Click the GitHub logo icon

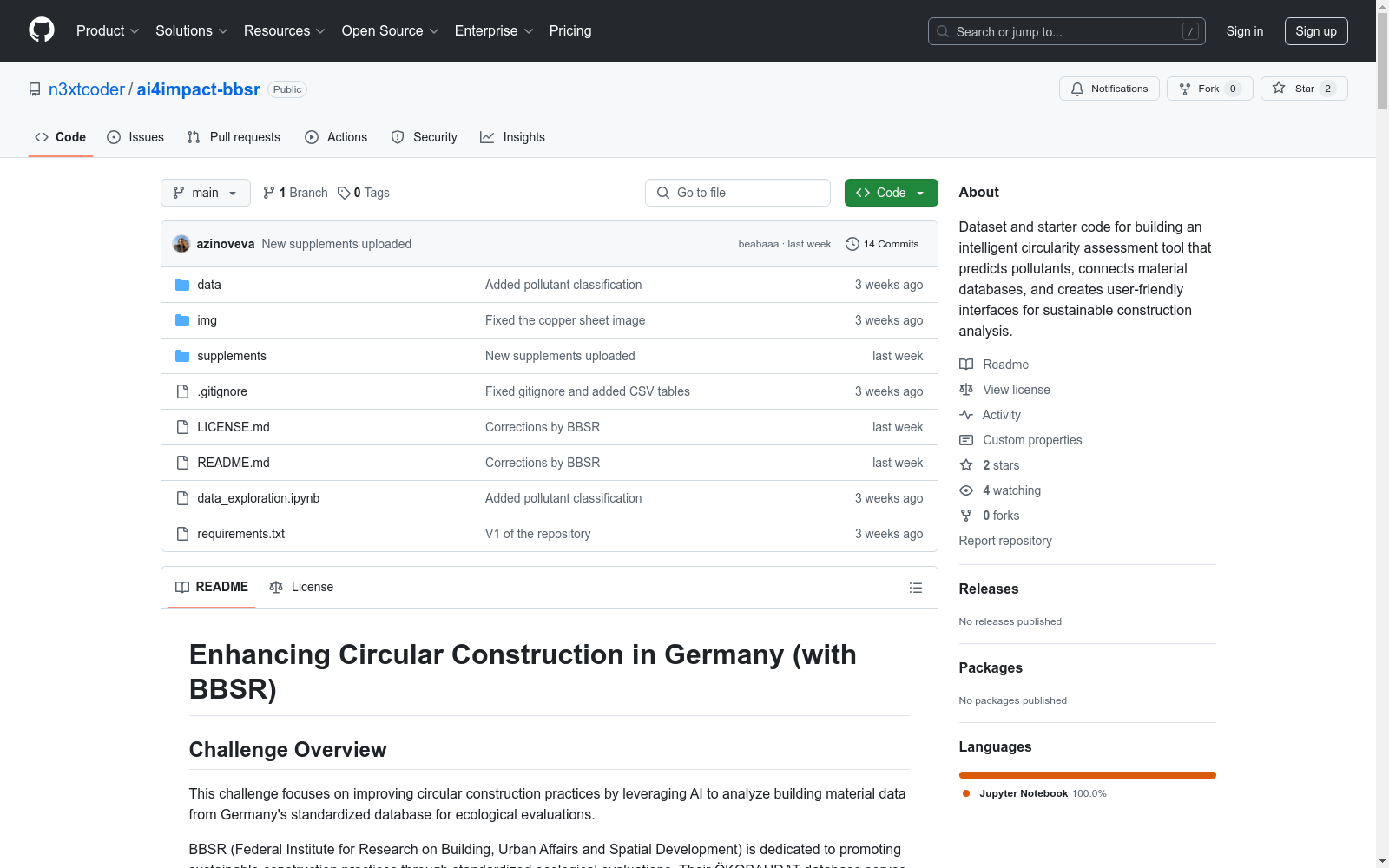coord(42,30)
